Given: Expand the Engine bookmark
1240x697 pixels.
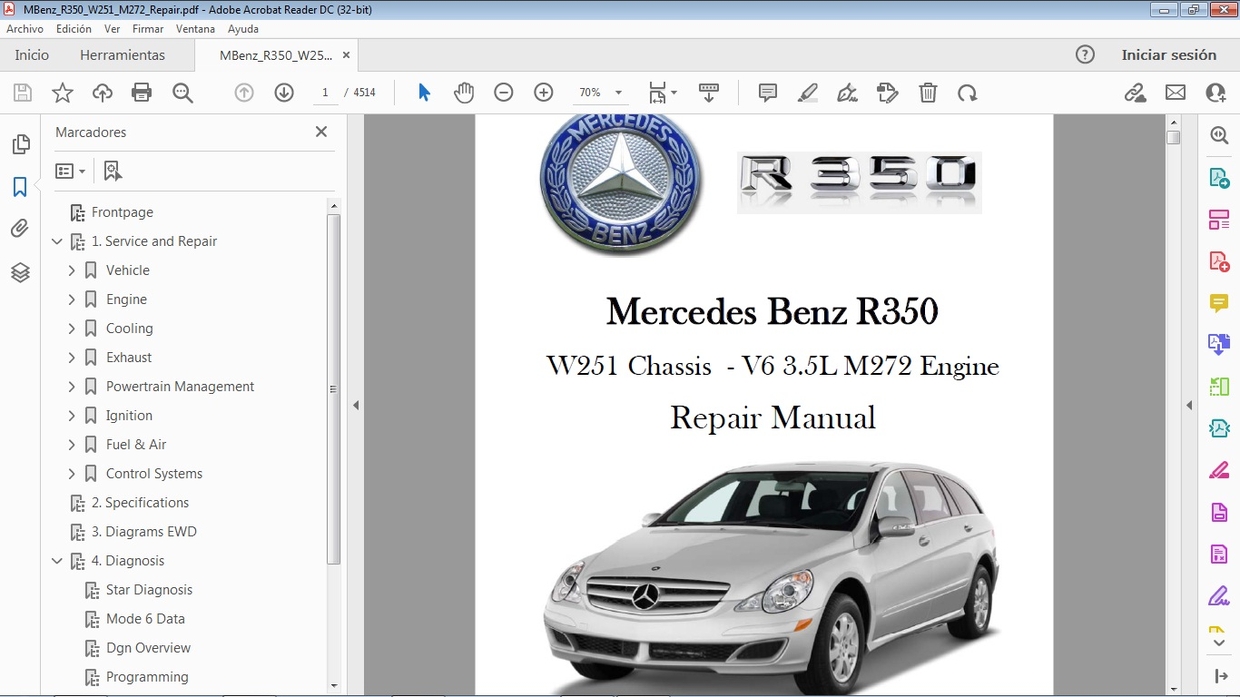Looking at the screenshot, I should pos(72,299).
